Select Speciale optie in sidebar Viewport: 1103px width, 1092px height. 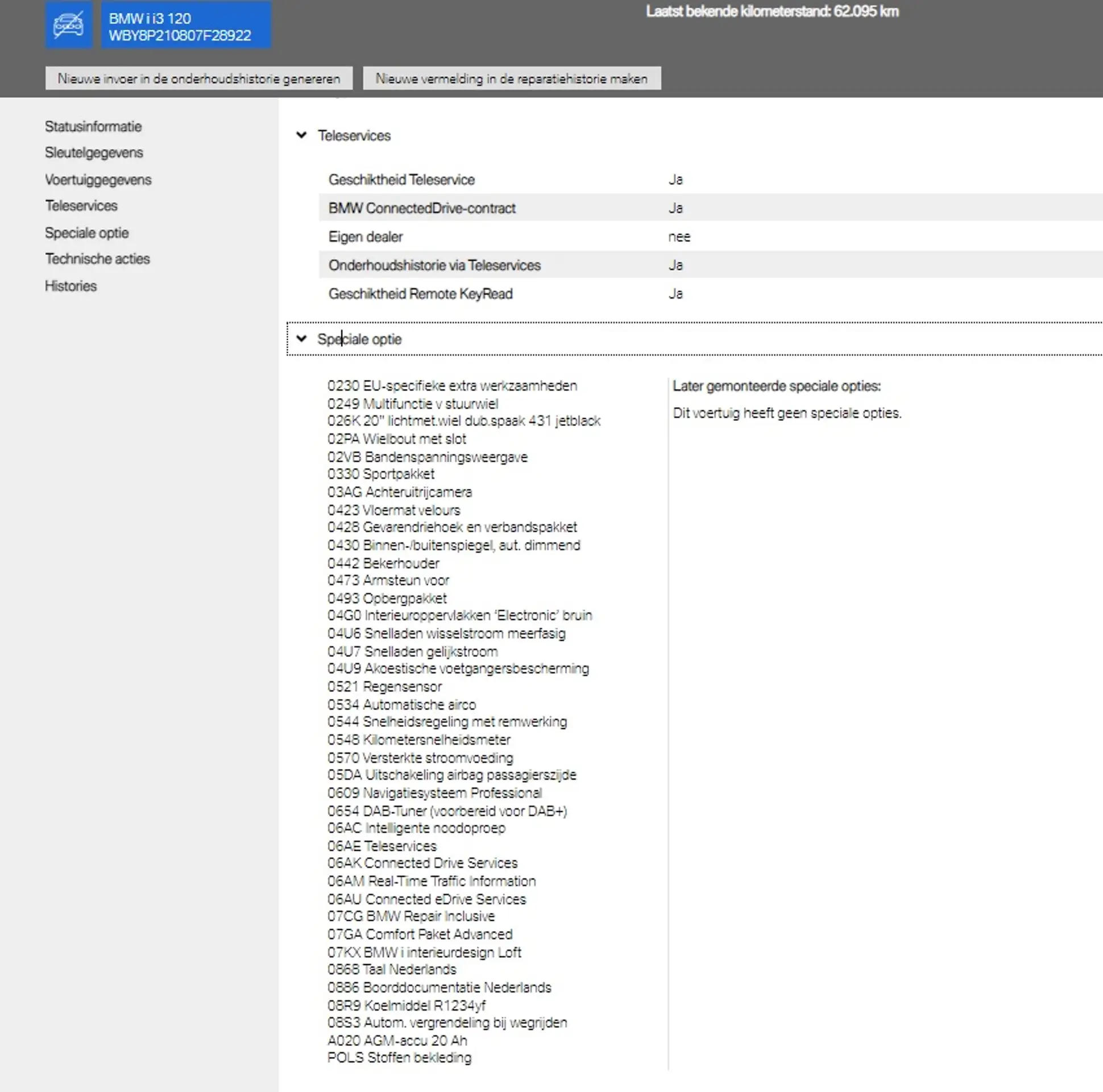87,233
